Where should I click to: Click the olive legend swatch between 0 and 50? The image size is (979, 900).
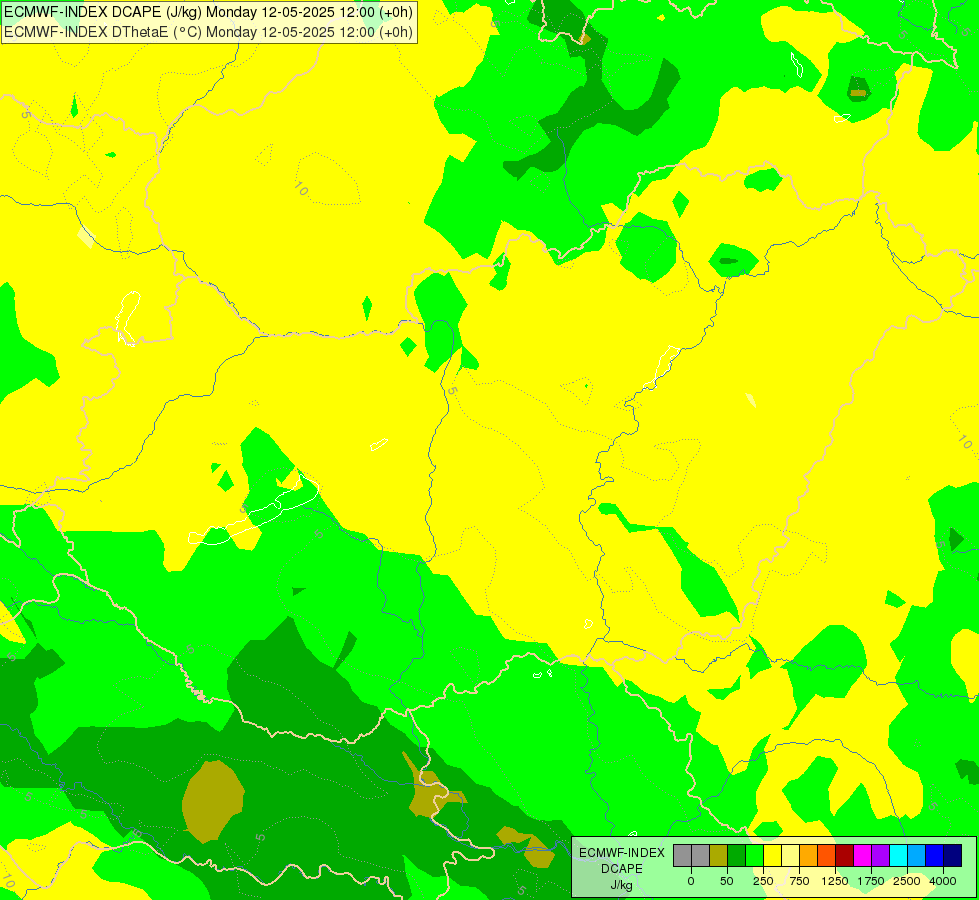tap(719, 856)
